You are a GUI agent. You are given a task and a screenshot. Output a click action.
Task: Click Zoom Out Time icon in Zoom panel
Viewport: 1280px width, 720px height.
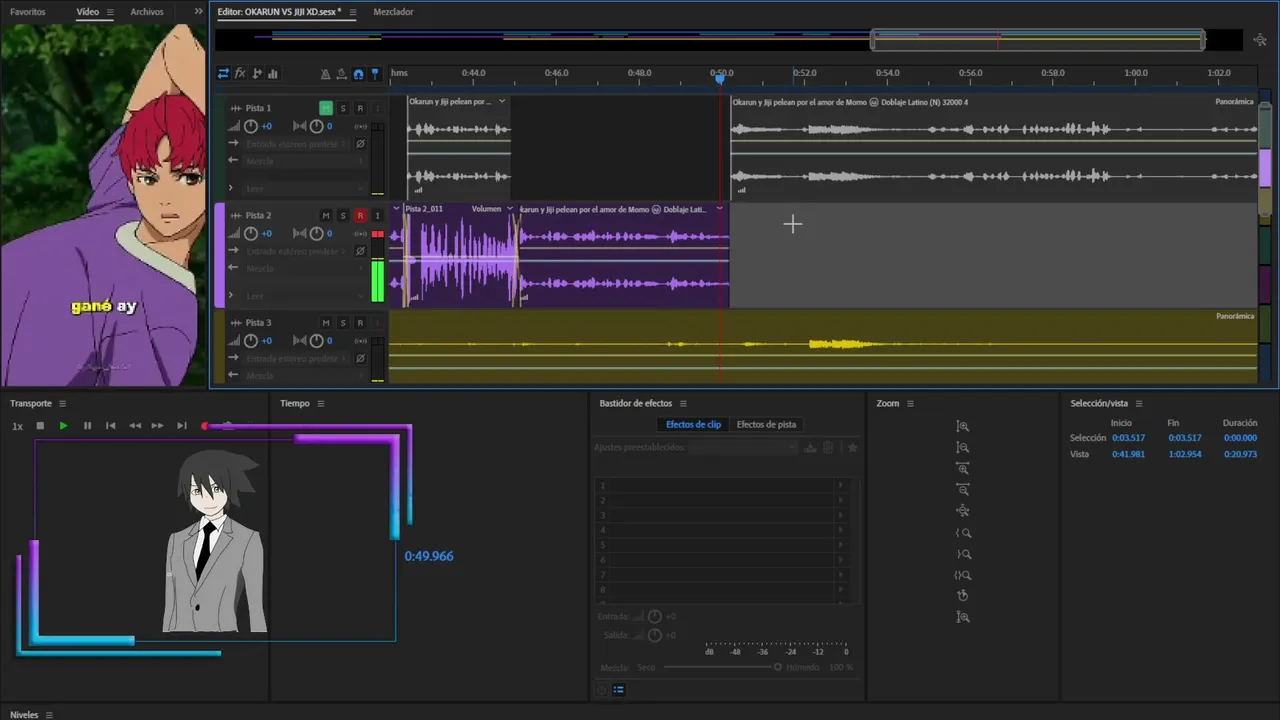(963, 489)
